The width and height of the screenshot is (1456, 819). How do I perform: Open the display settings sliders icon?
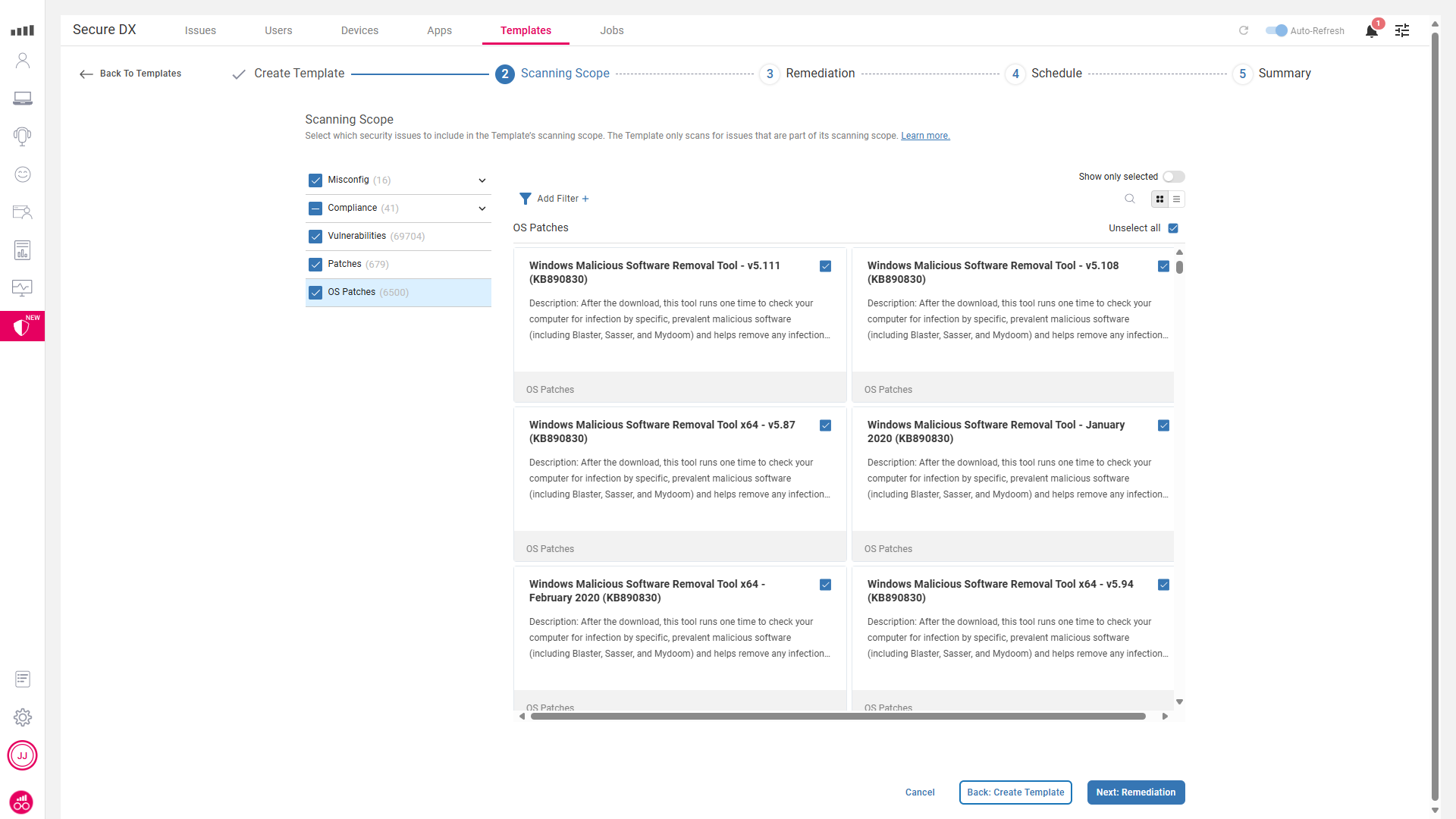[1402, 30]
